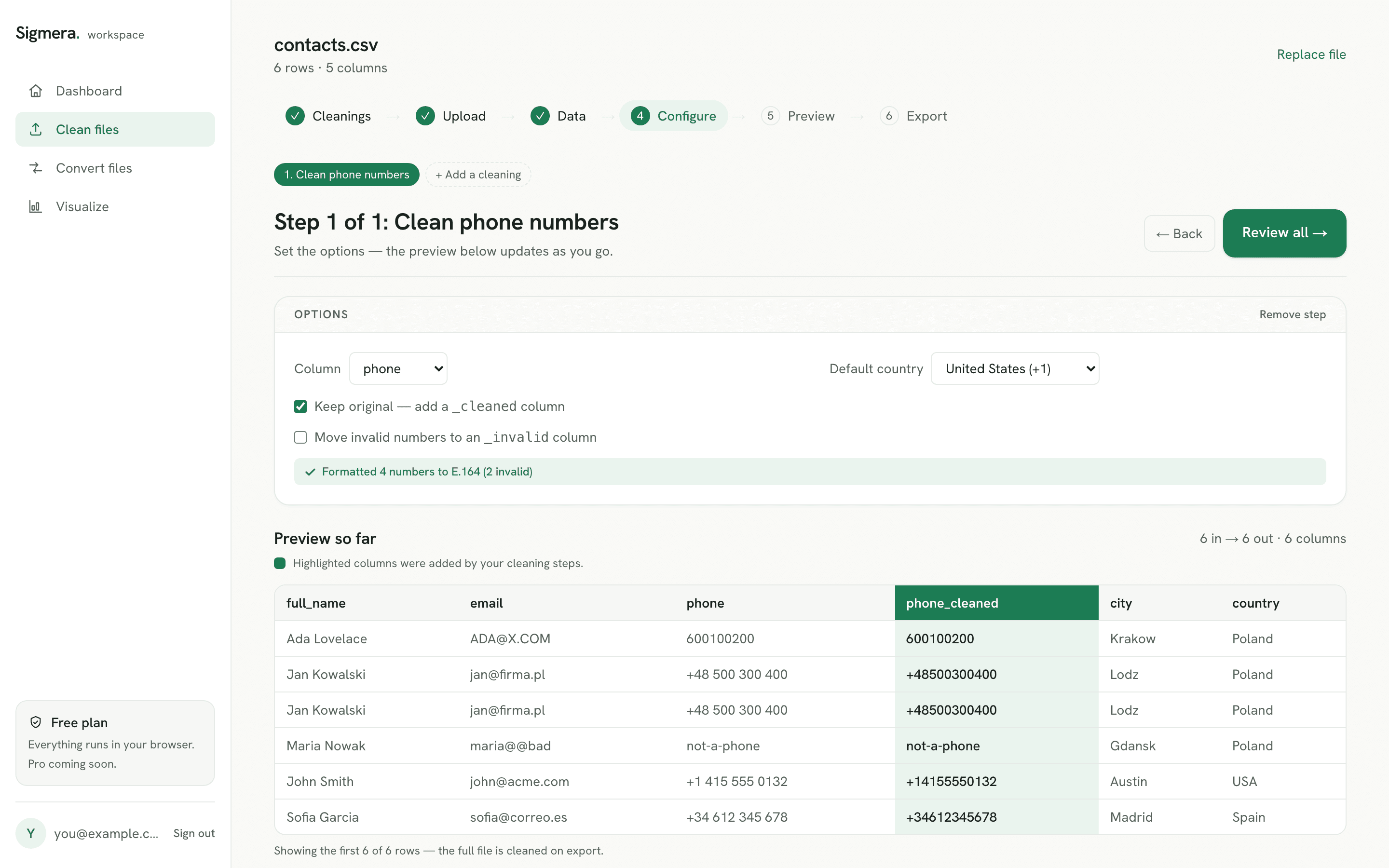Jump to the Export wizard step label
Screen dimensions: 1389x868
(x=927, y=116)
